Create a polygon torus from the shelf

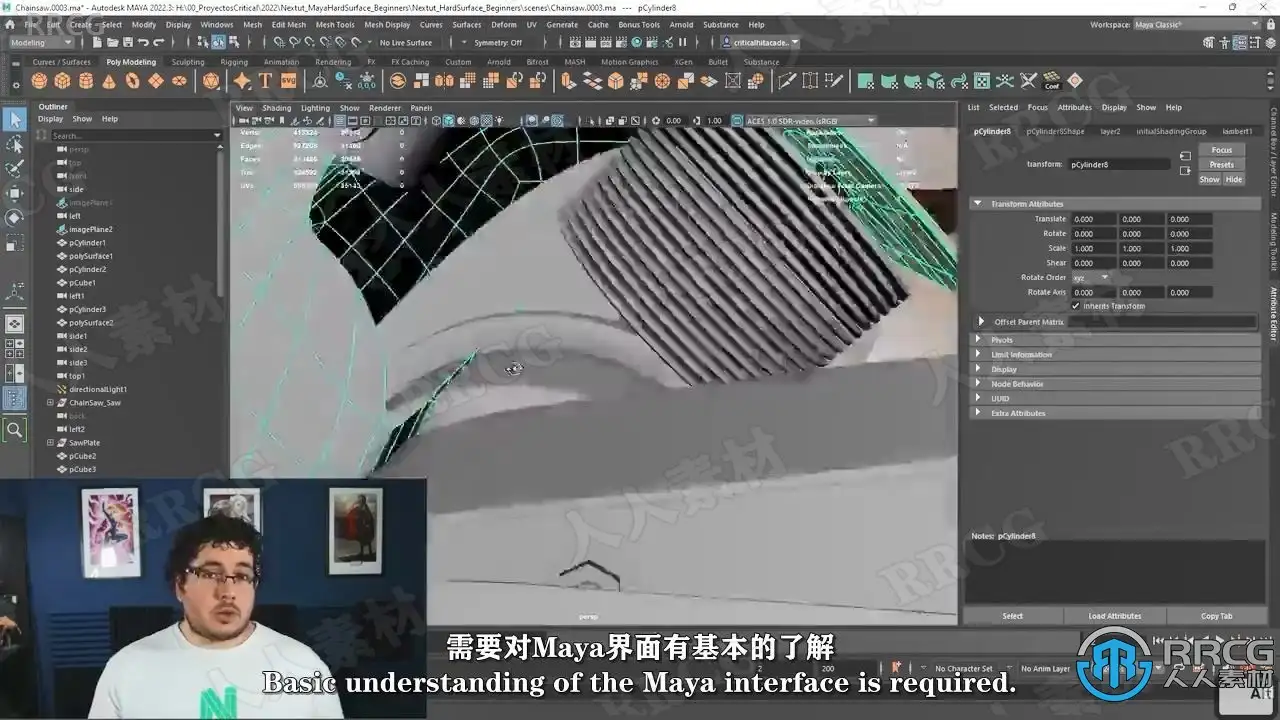131,81
